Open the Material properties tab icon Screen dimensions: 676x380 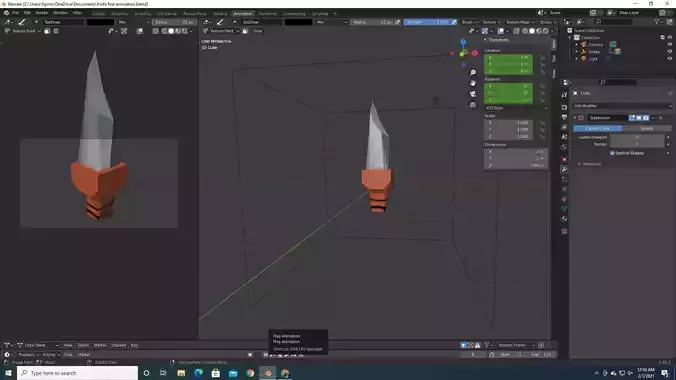click(x=564, y=219)
